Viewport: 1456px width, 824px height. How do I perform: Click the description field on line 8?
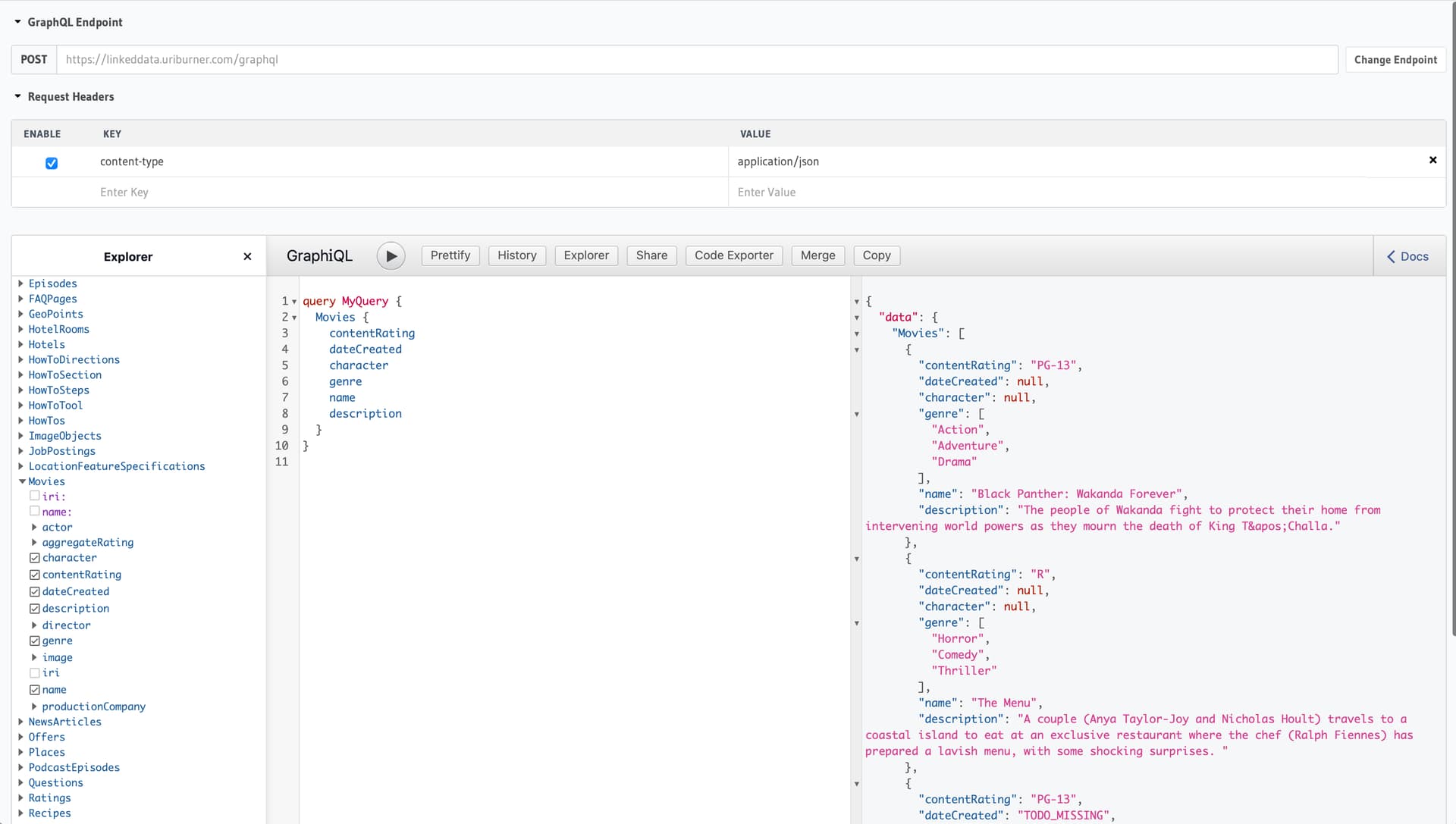tap(366, 413)
